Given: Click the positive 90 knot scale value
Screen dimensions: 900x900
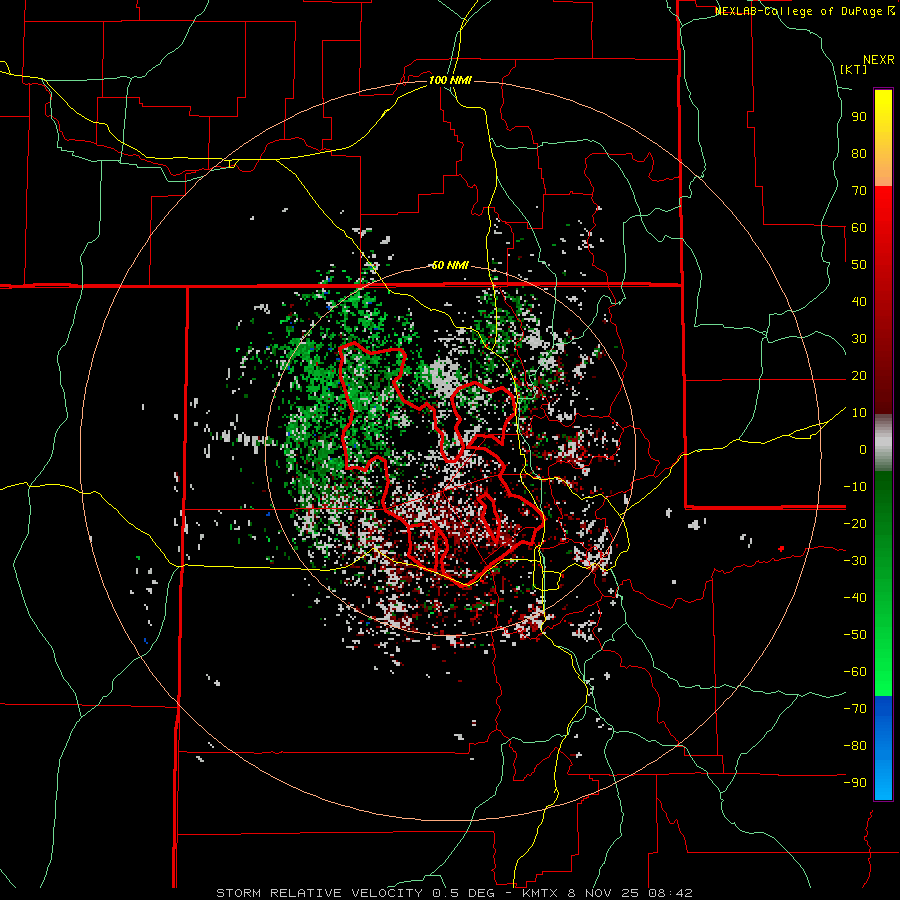Looking at the screenshot, I should click(859, 117).
